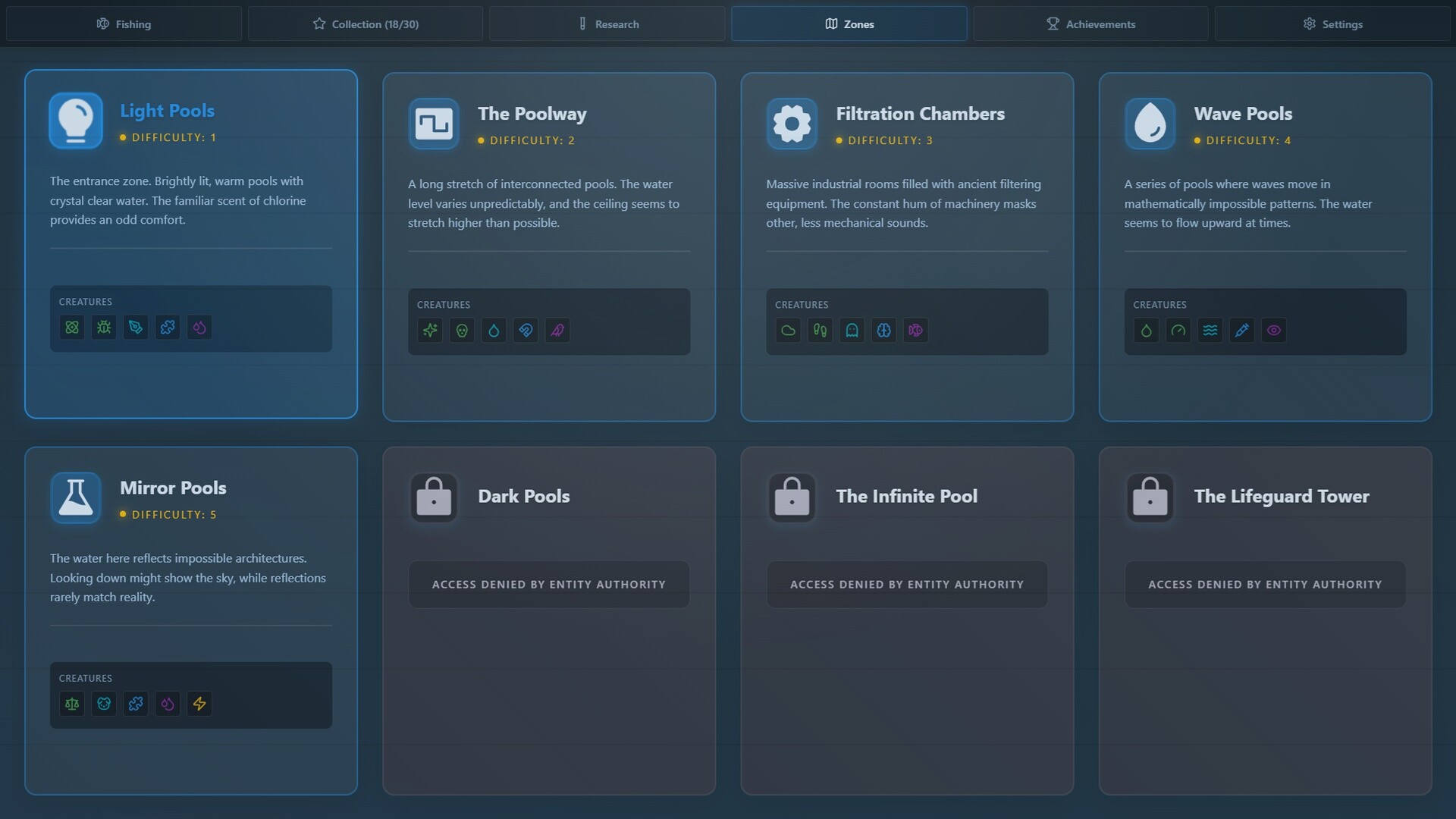Click the Filtration Chambers gear icon

tap(792, 124)
